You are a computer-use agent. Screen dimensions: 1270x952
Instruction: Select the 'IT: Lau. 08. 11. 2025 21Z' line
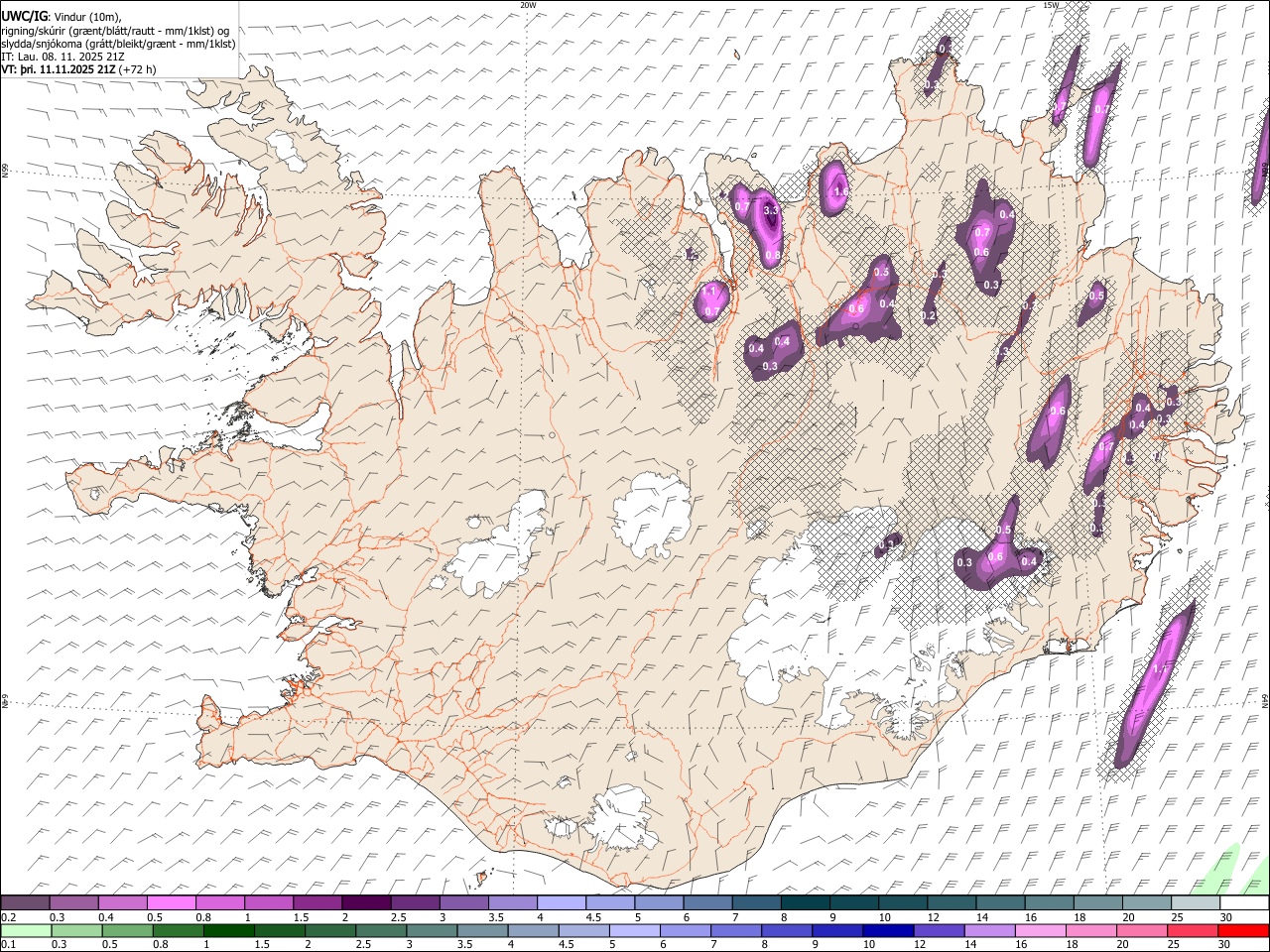coord(63,57)
